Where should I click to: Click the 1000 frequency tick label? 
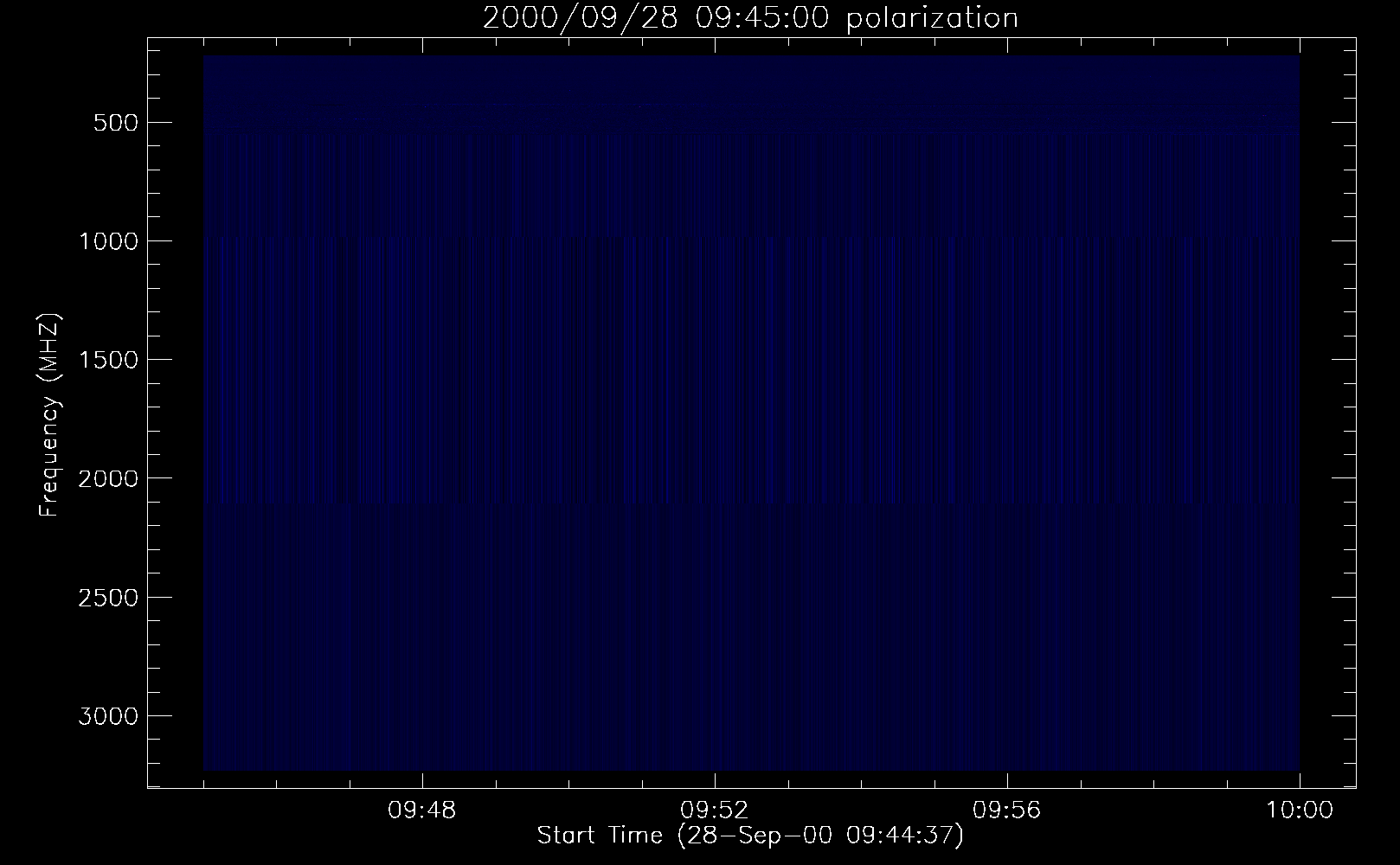(108, 241)
